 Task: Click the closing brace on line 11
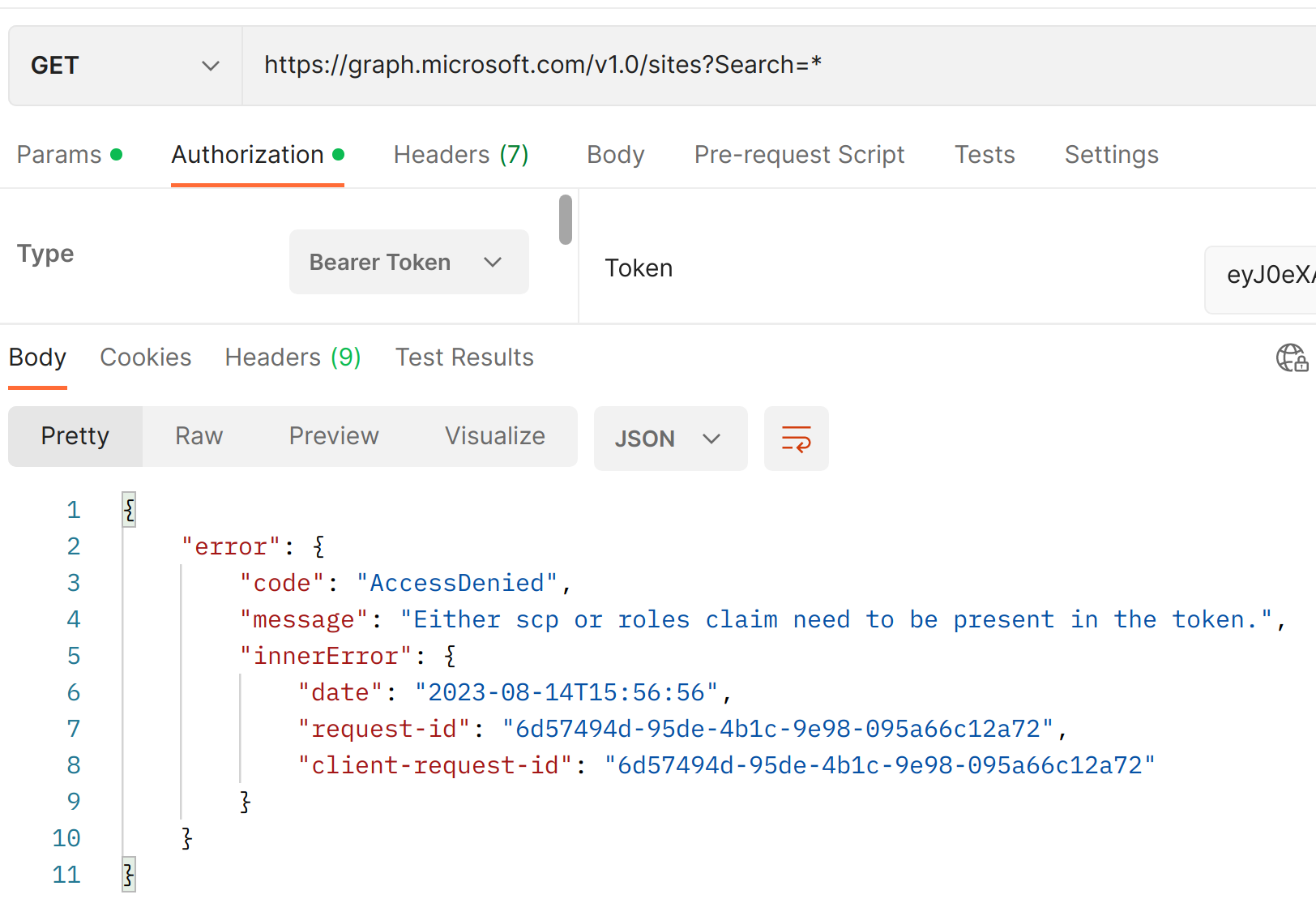pos(129,875)
